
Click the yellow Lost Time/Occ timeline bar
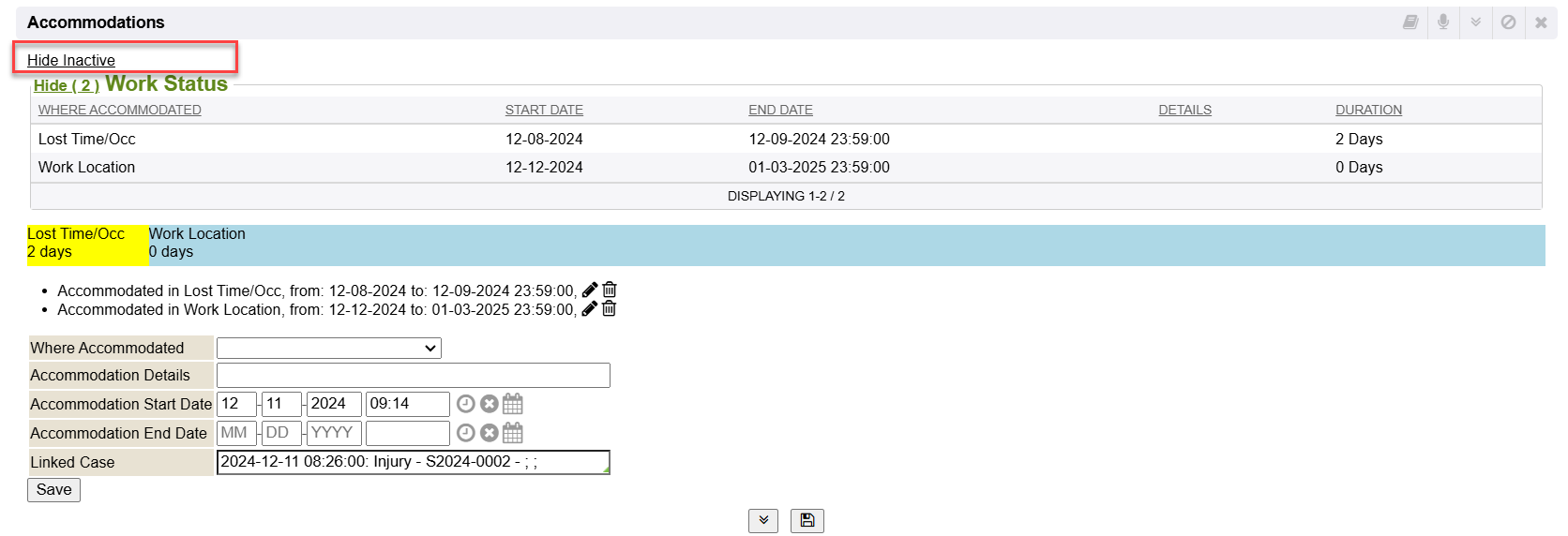[x=87, y=244]
